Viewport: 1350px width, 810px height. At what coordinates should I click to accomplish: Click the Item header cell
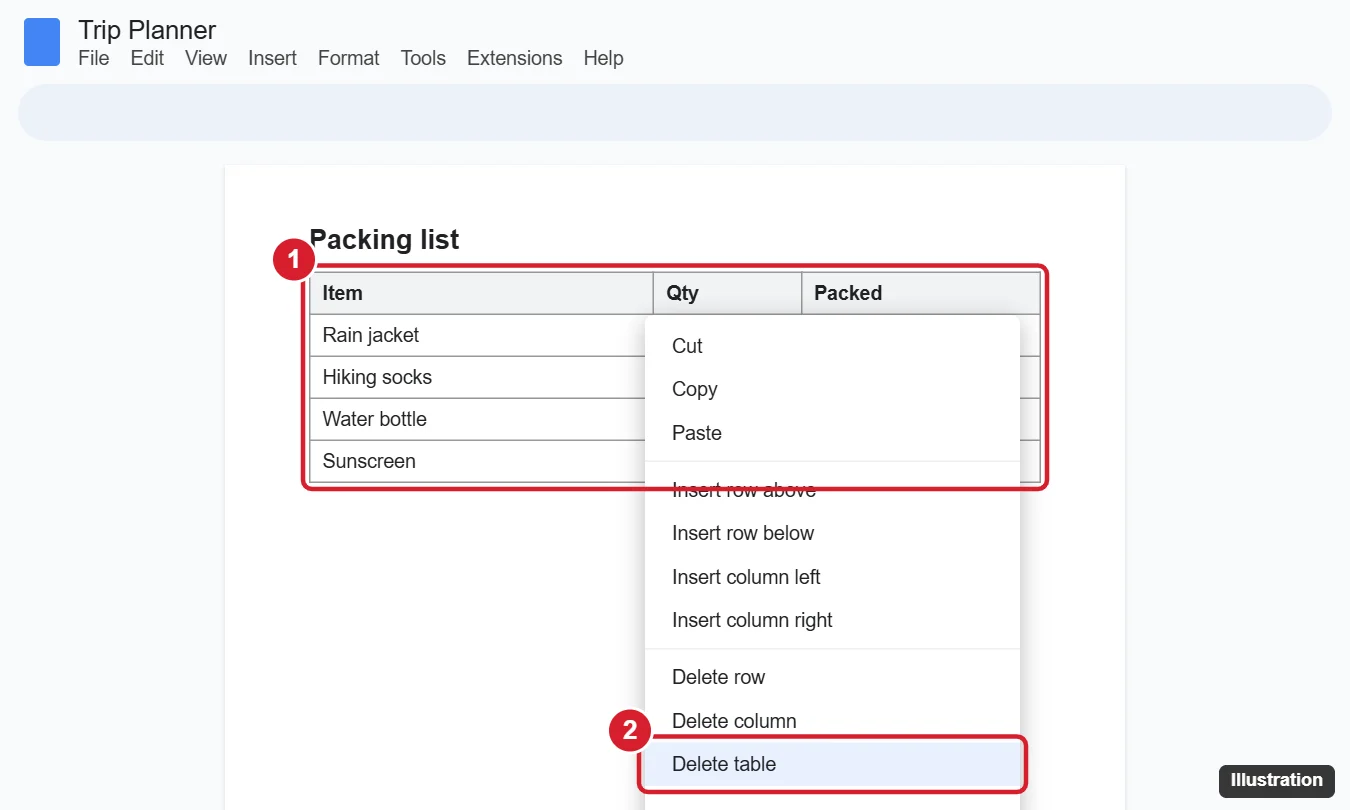481,293
